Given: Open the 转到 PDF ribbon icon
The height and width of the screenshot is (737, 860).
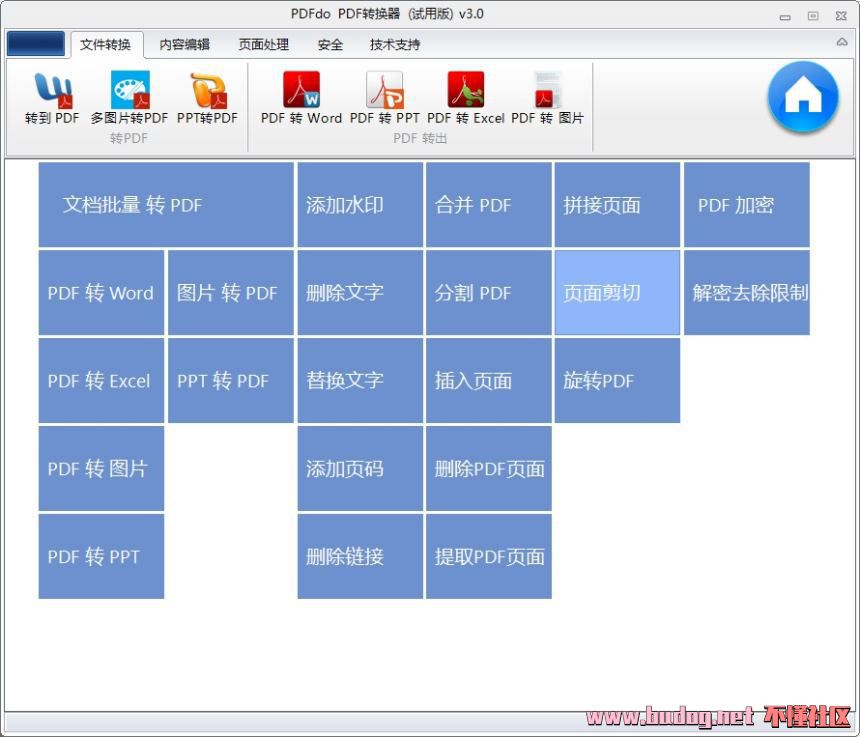Looking at the screenshot, I should coord(52,98).
